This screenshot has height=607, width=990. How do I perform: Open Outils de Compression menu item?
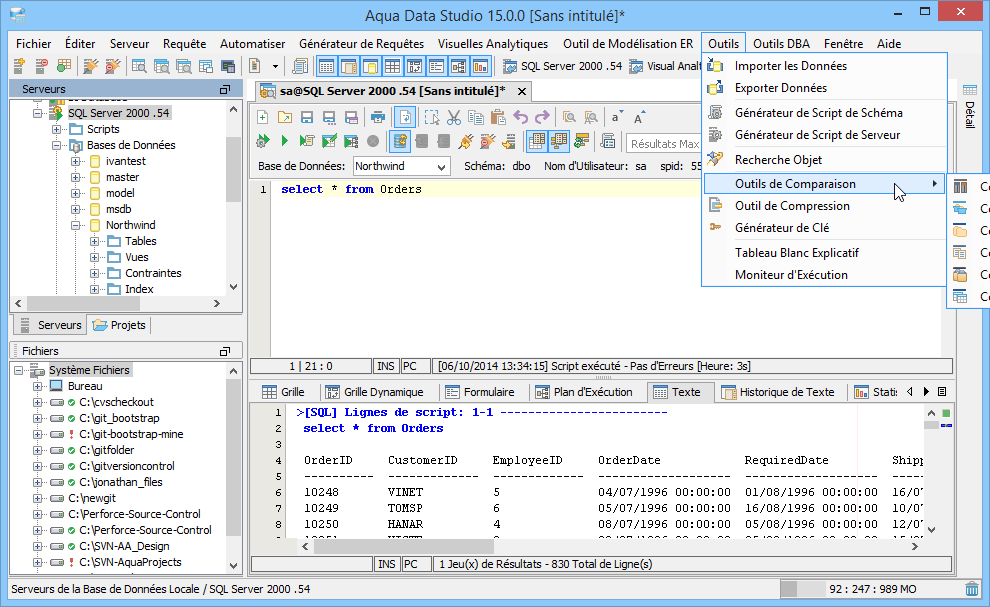792,206
